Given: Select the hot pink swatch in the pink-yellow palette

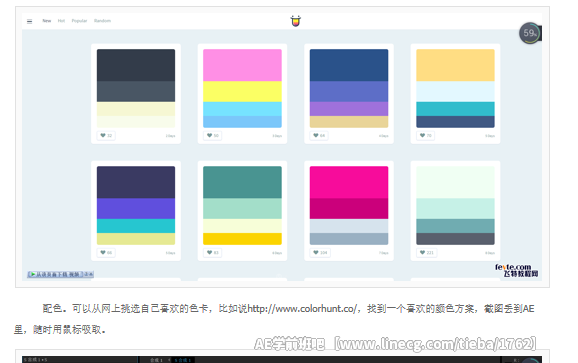Looking at the screenshot, I should [242, 65].
